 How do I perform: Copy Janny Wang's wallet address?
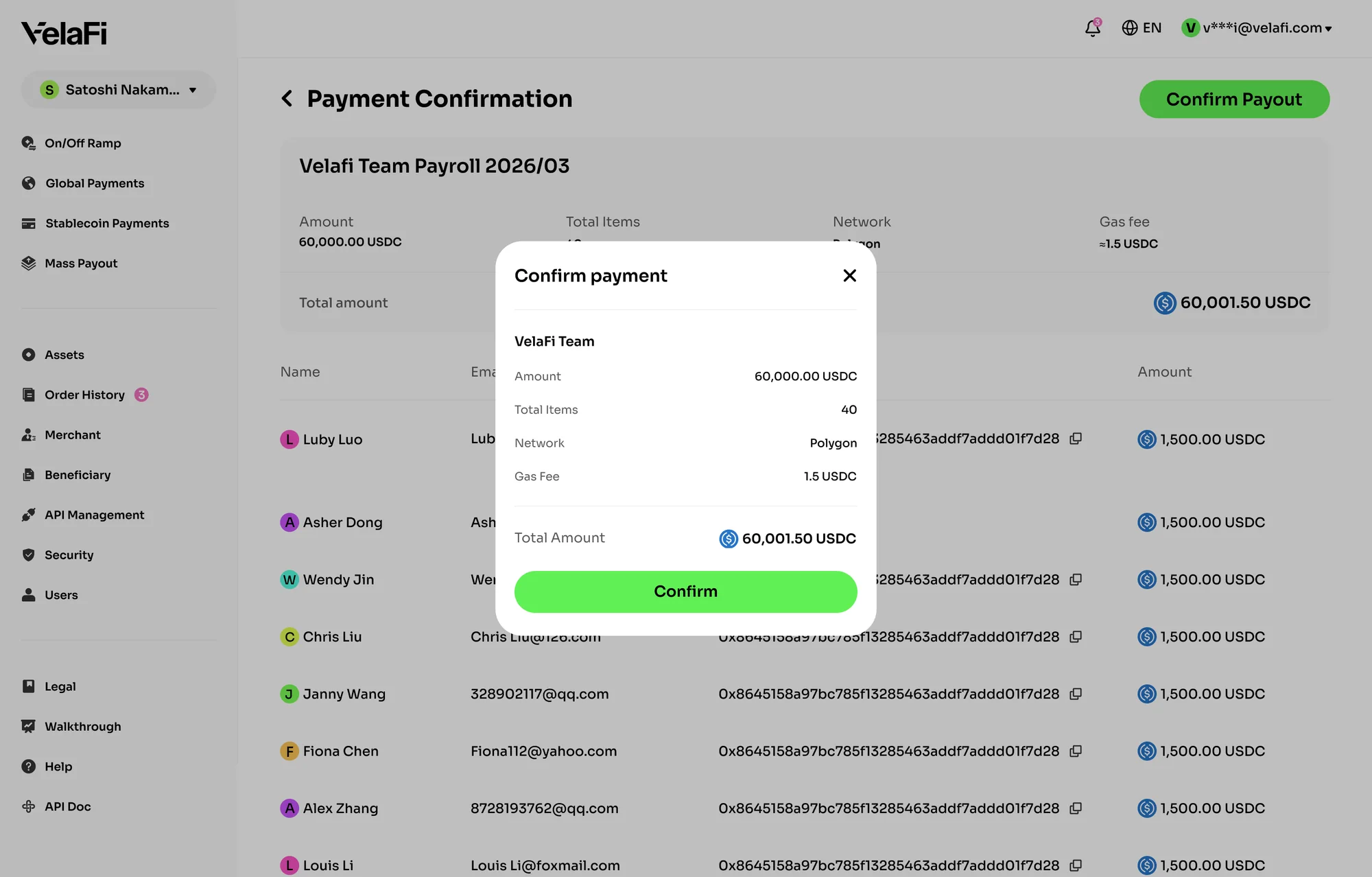coord(1076,694)
